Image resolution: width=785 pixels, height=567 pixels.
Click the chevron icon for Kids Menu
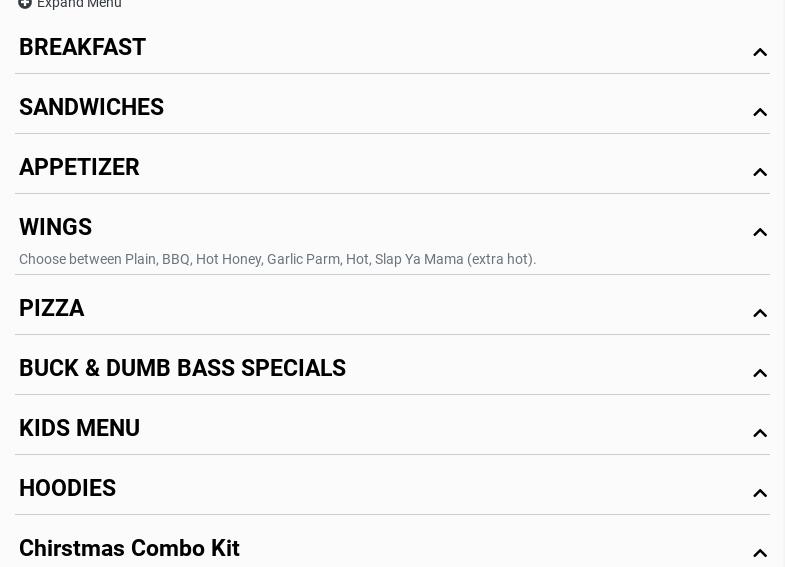click(760, 433)
